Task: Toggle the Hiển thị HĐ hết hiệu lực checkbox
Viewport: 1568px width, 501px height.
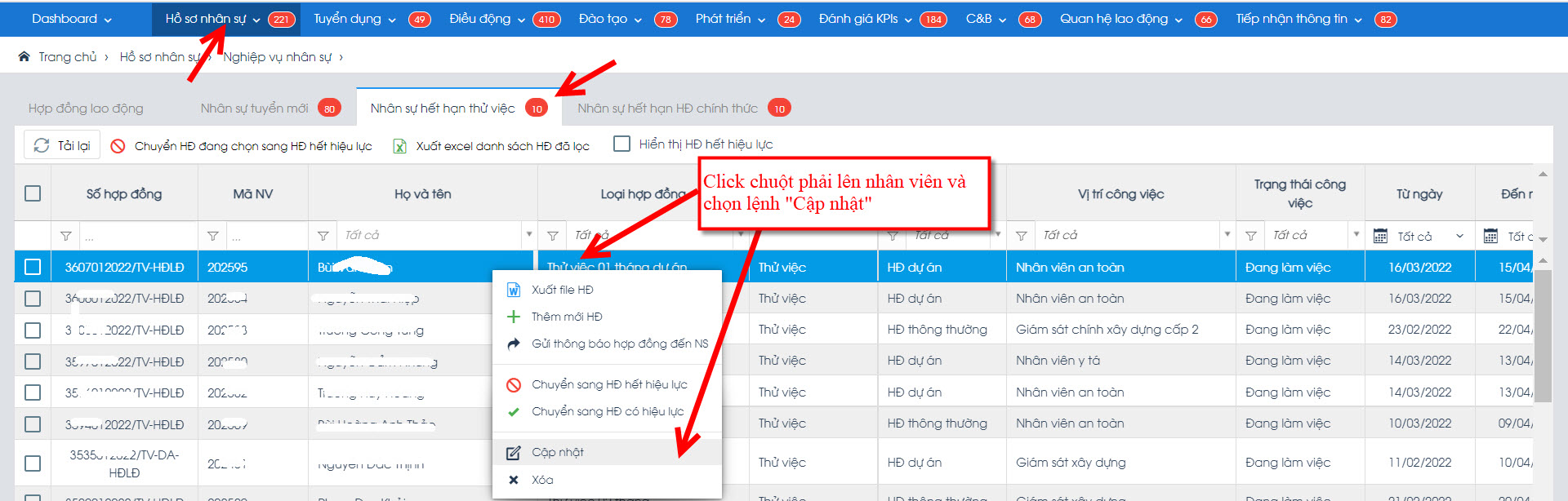Action: coord(622,144)
